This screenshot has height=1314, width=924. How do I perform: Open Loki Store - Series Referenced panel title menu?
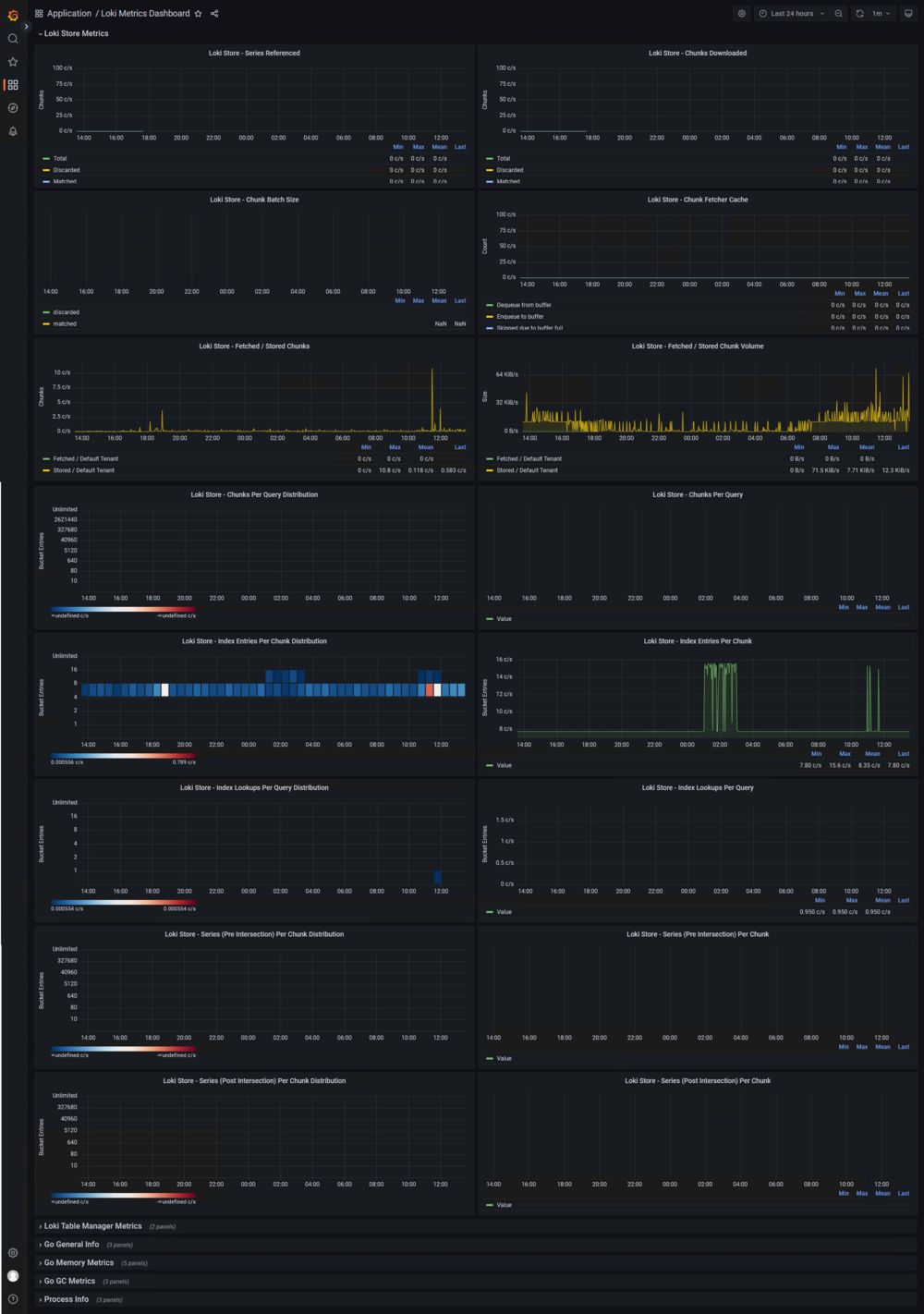point(254,53)
